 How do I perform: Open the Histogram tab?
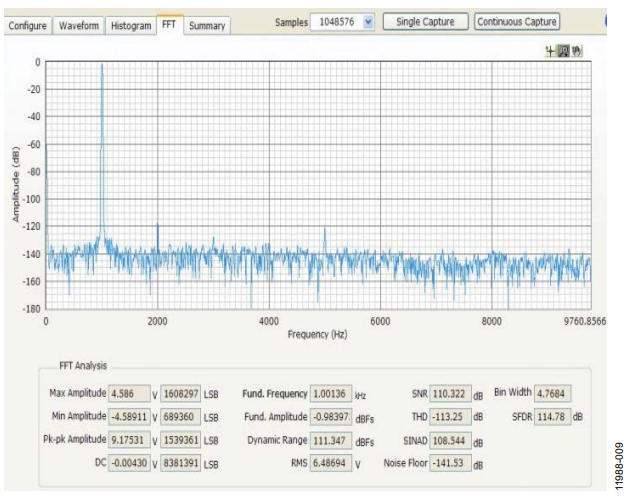coord(131,26)
